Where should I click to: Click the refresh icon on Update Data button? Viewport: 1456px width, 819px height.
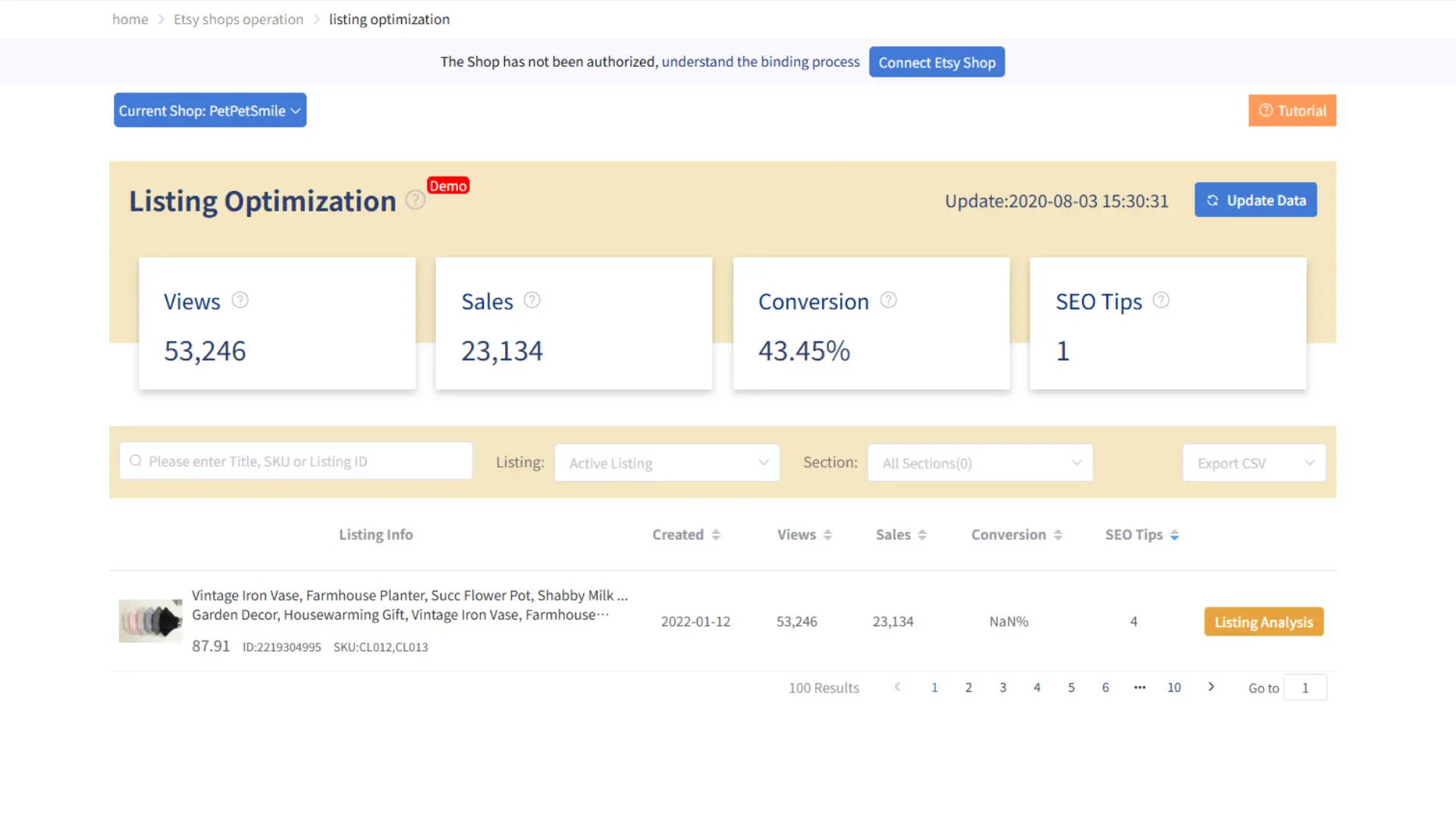1212,200
